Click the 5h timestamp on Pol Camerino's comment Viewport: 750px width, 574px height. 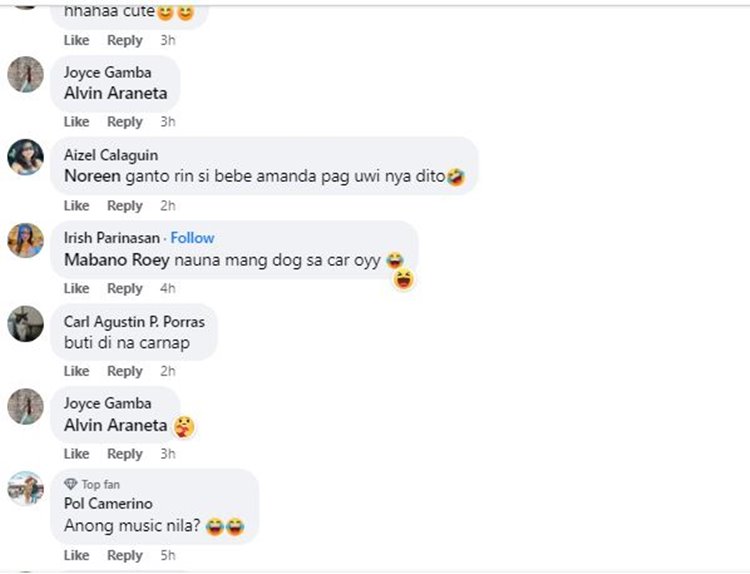(x=168, y=555)
